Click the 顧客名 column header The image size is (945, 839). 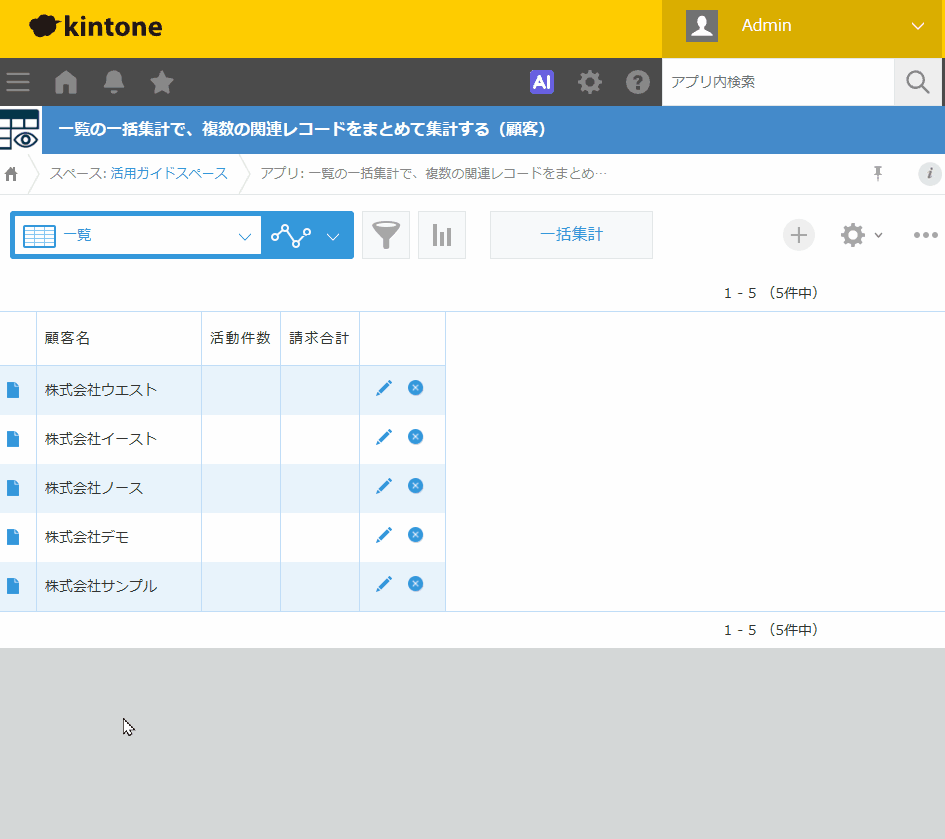(119, 338)
